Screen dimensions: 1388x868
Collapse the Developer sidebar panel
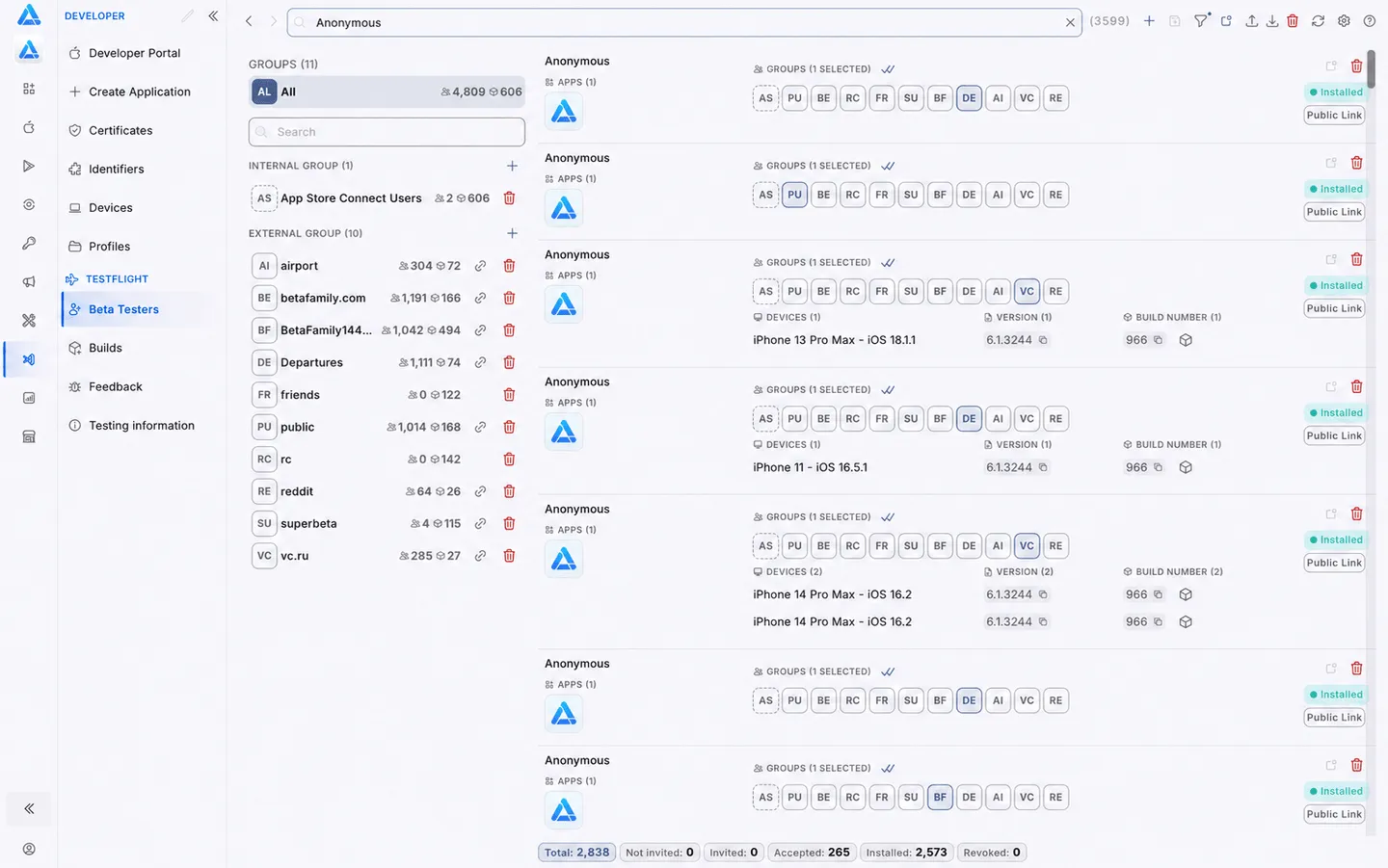213,15
